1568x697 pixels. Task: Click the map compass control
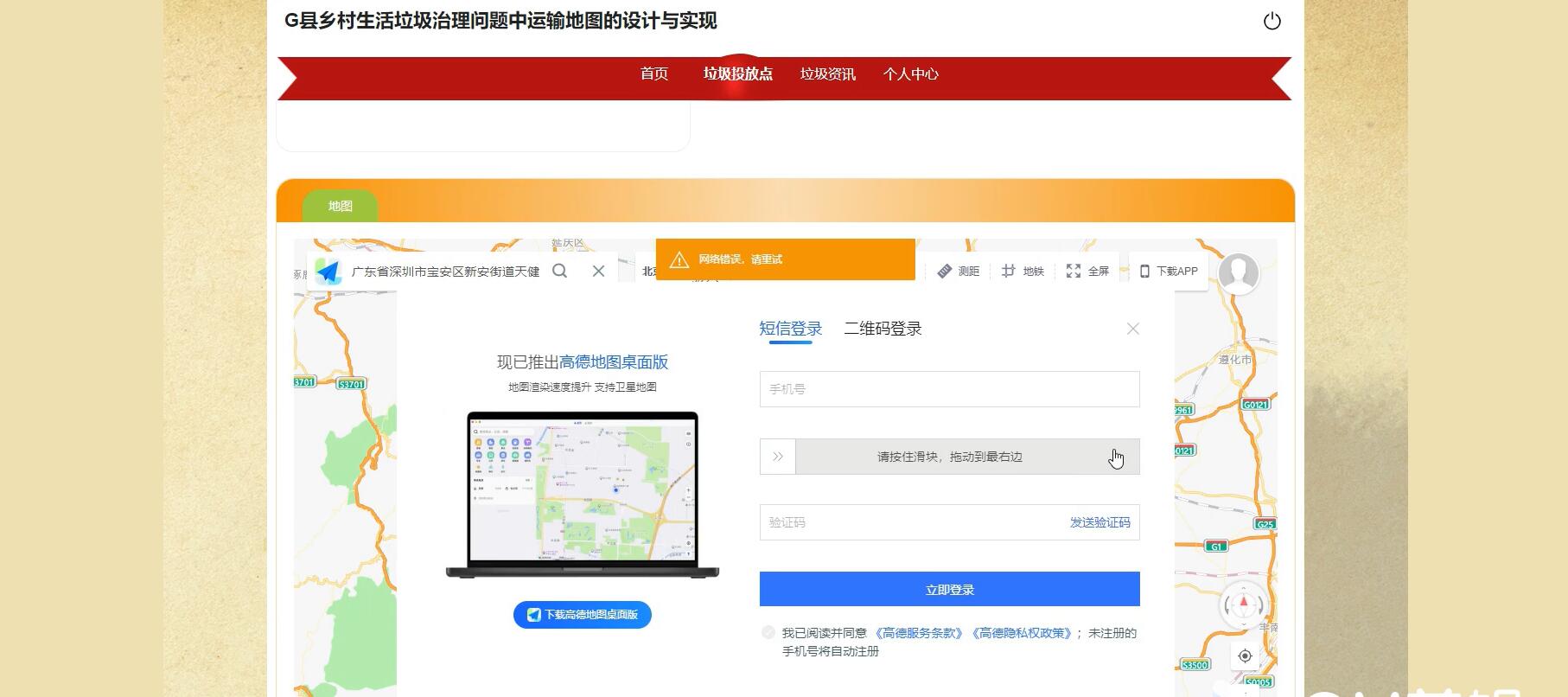tap(1243, 604)
